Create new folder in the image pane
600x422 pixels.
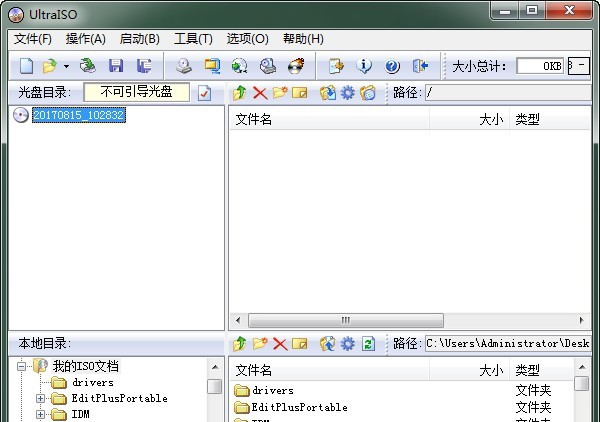(280, 93)
